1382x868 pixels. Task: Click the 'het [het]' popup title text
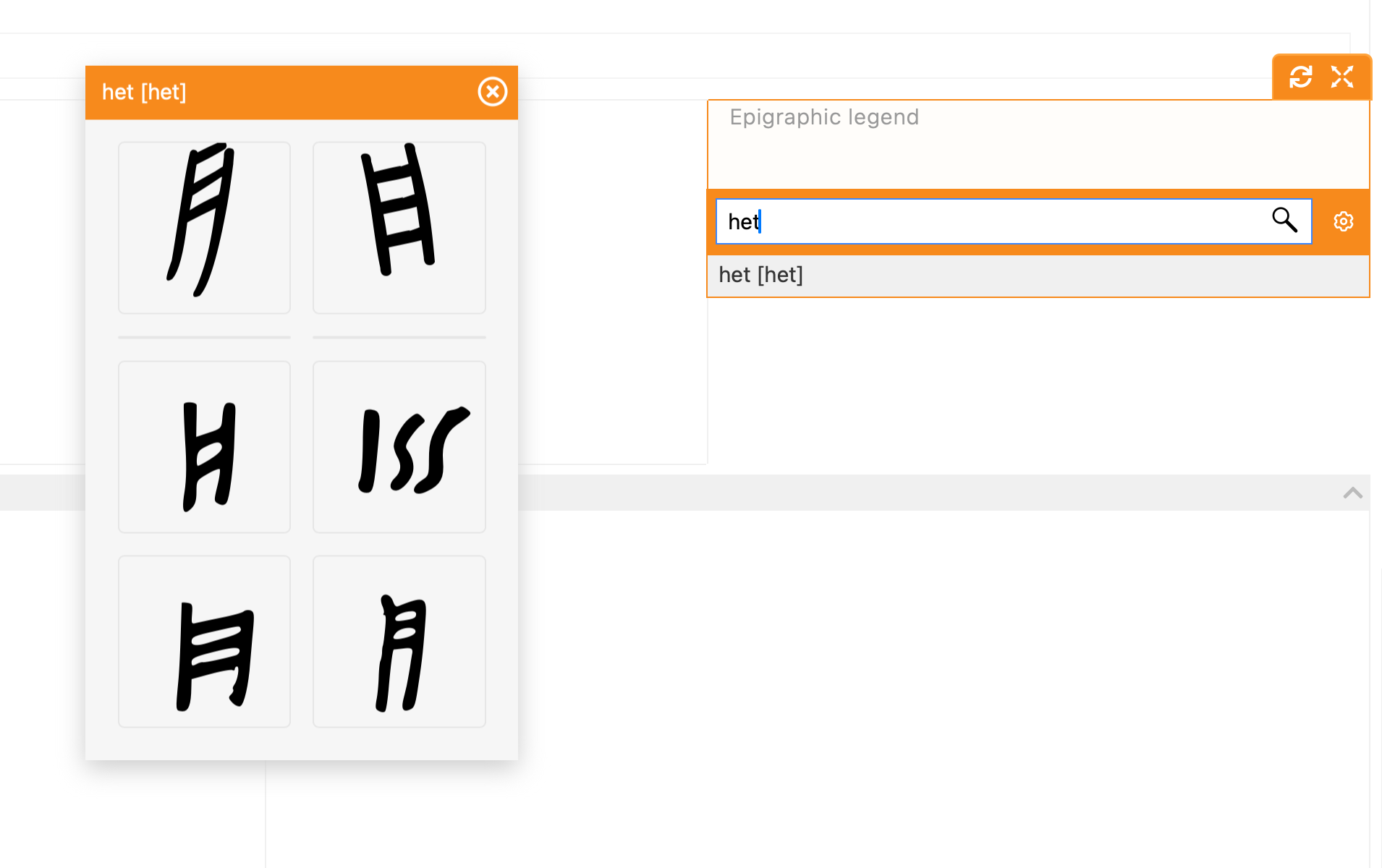coord(144,93)
